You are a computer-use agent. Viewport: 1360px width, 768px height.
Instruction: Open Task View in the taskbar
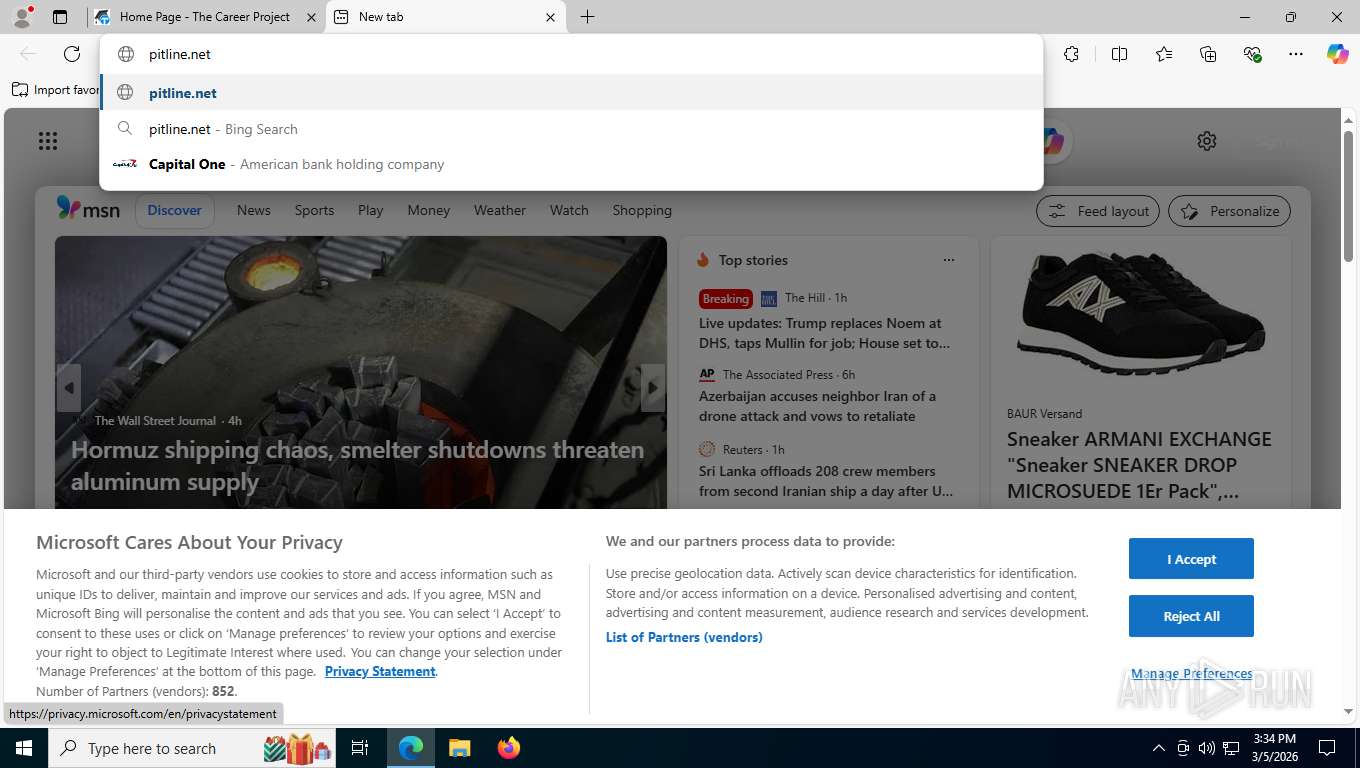tap(360, 748)
